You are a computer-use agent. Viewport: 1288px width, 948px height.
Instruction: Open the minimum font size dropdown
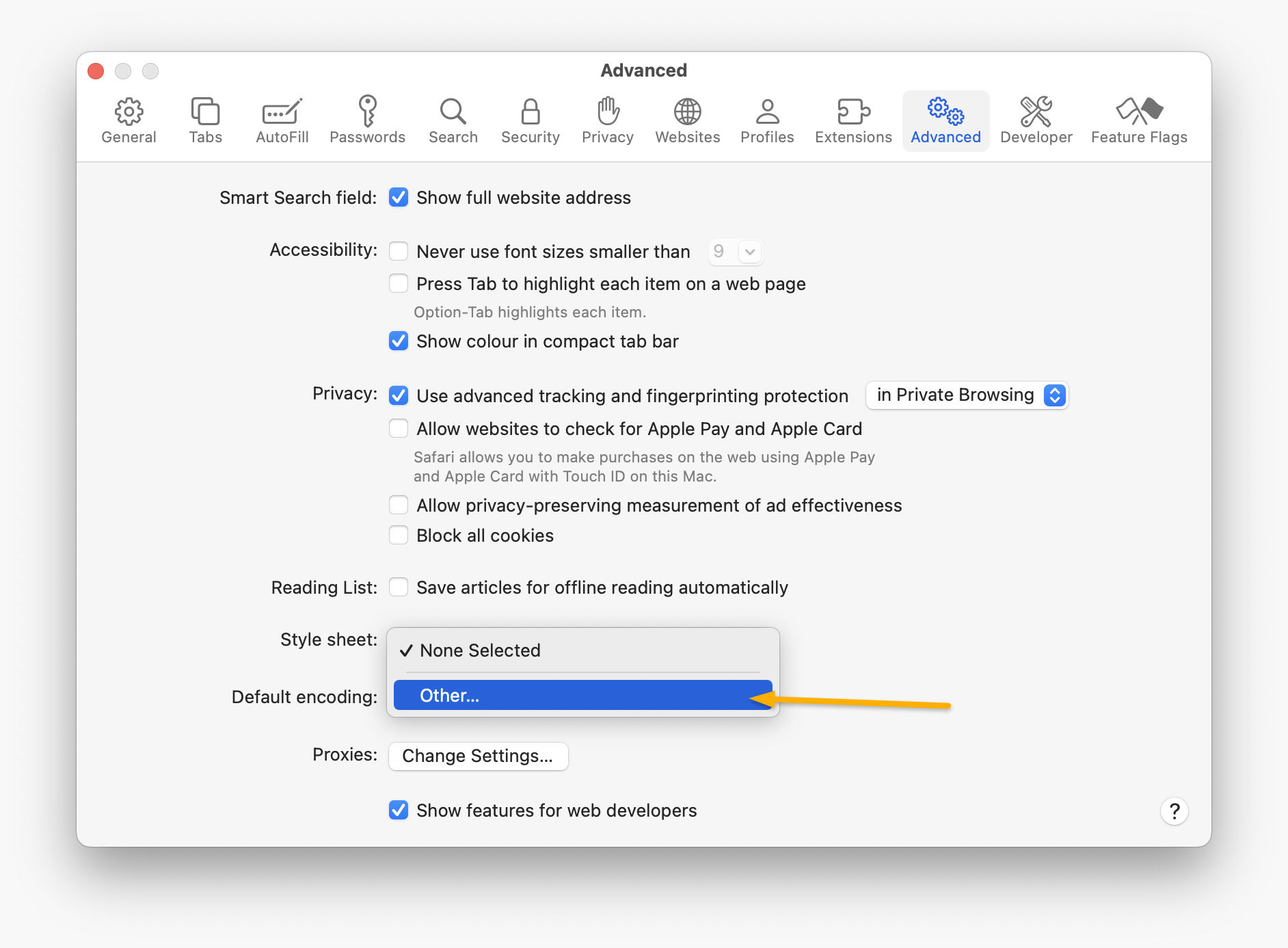[735, 252]
